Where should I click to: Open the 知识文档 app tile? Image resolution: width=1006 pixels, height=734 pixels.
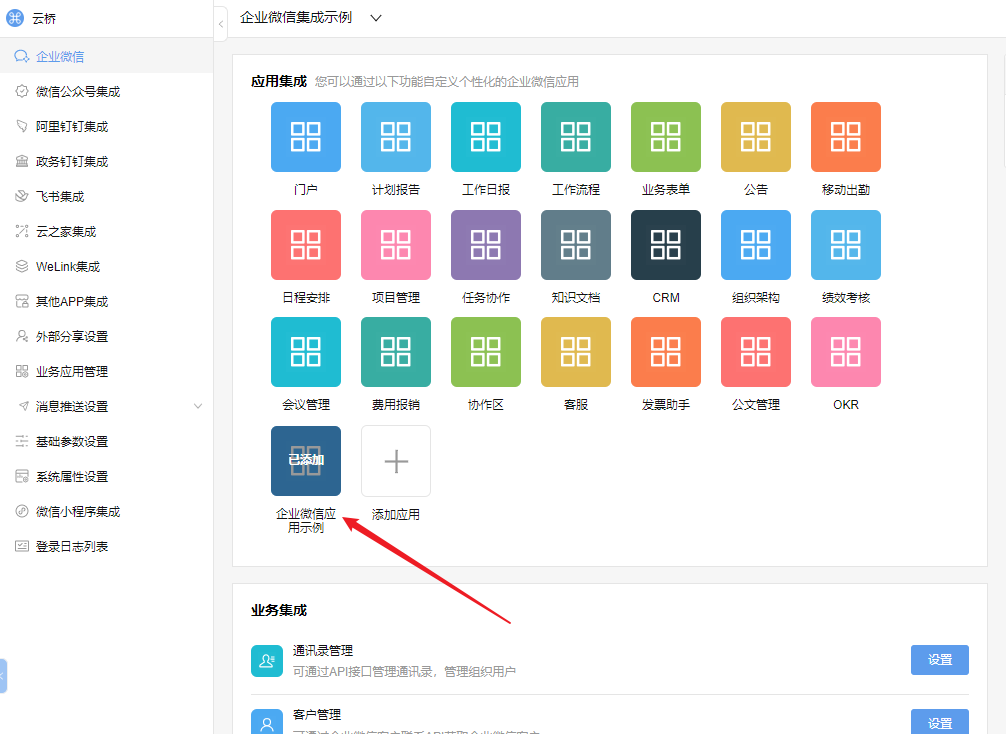pyautogui.click(x=575, y=244)
